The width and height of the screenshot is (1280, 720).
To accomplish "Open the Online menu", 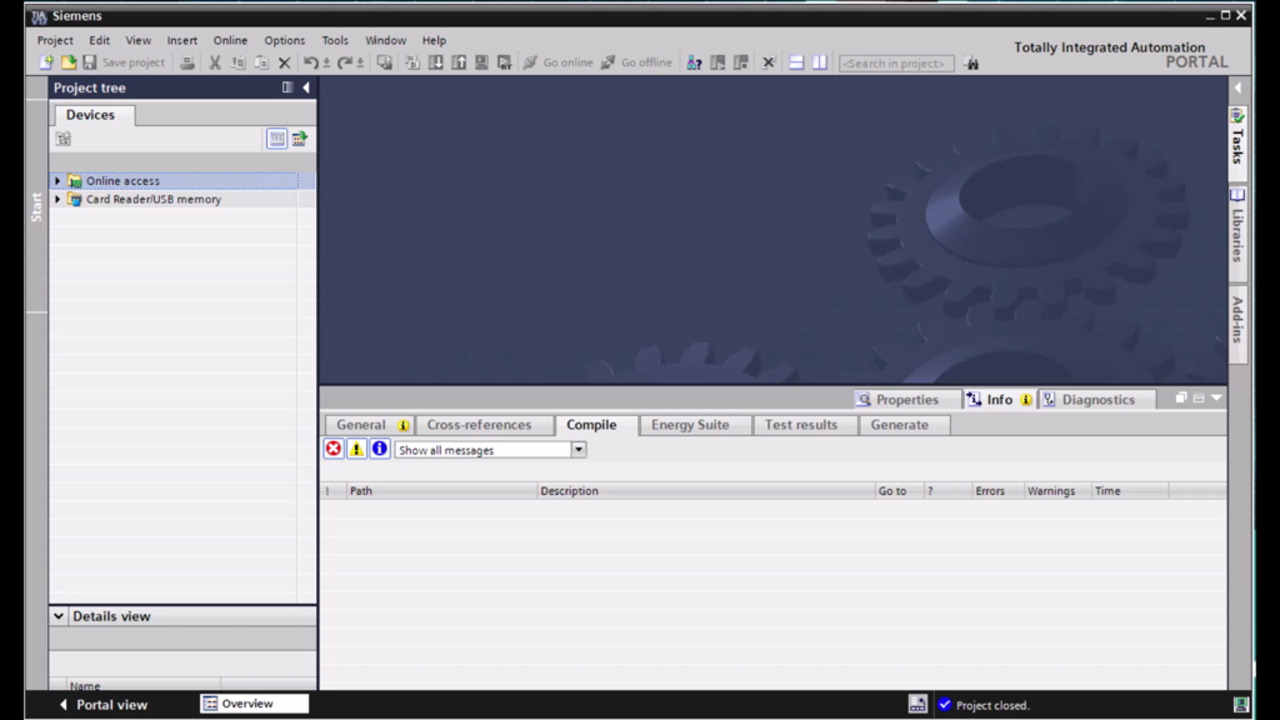I will click(x=230, y=40).
